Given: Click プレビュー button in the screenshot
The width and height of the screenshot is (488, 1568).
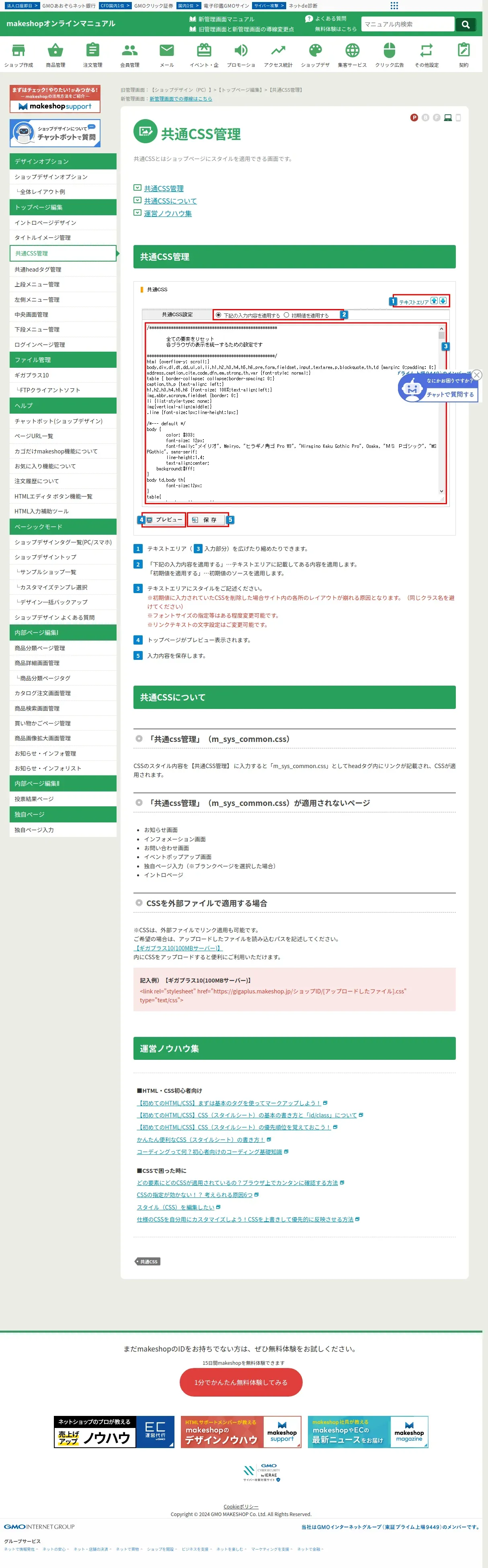Looking at the screenshot, I should coord(165,520).
